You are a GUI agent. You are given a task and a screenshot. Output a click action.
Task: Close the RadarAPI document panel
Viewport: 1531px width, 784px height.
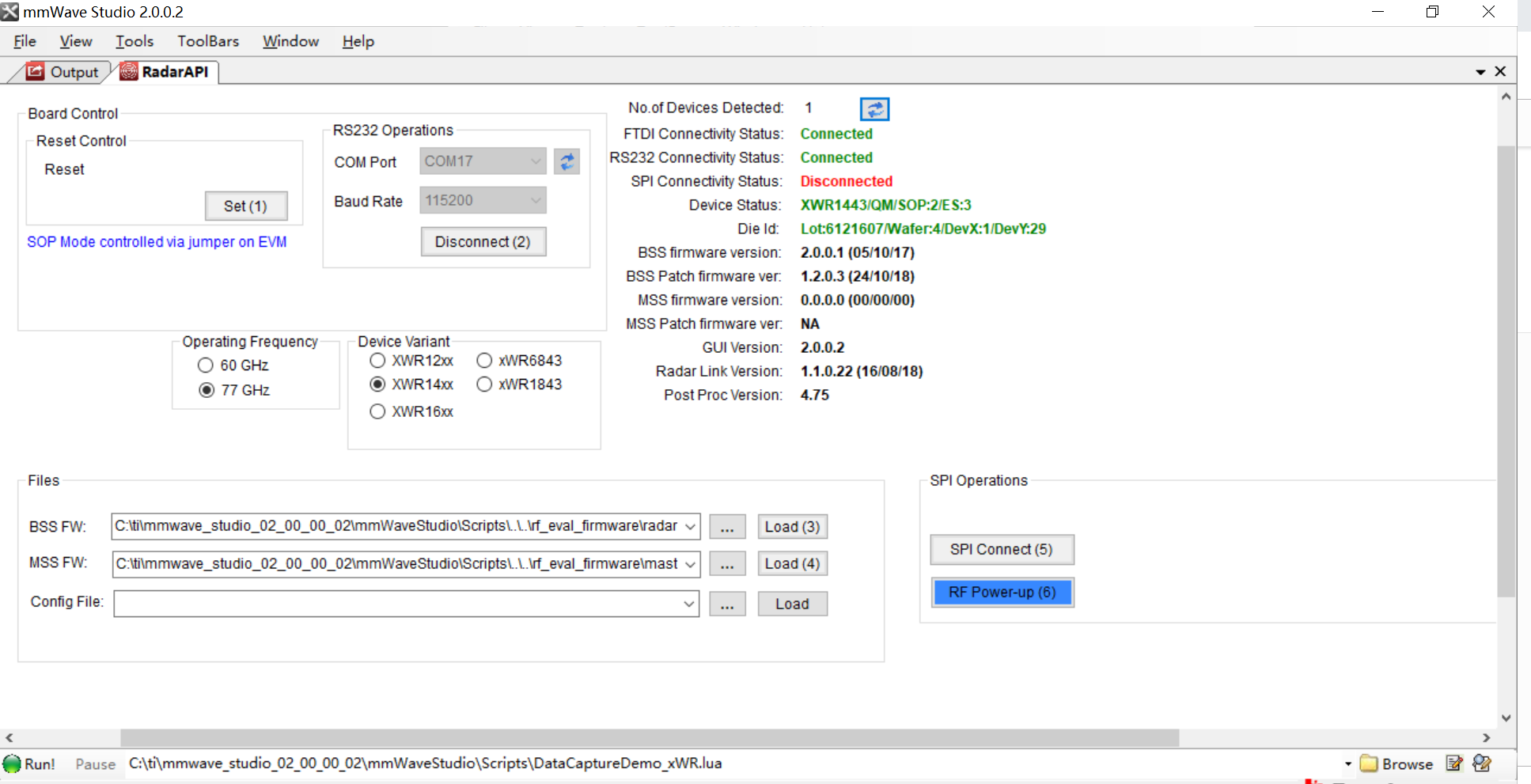(x=1500, y=71)
